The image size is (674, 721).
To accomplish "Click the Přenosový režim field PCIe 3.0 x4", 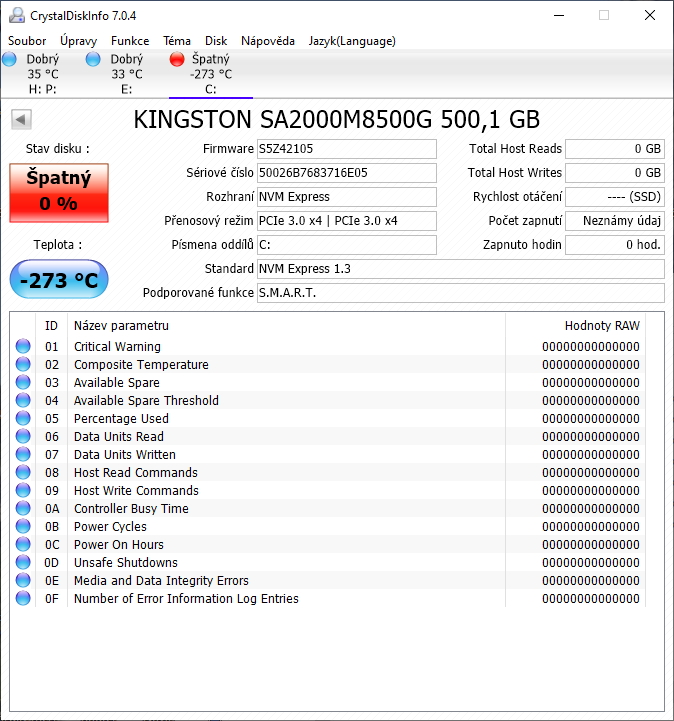I will point(347,221).
